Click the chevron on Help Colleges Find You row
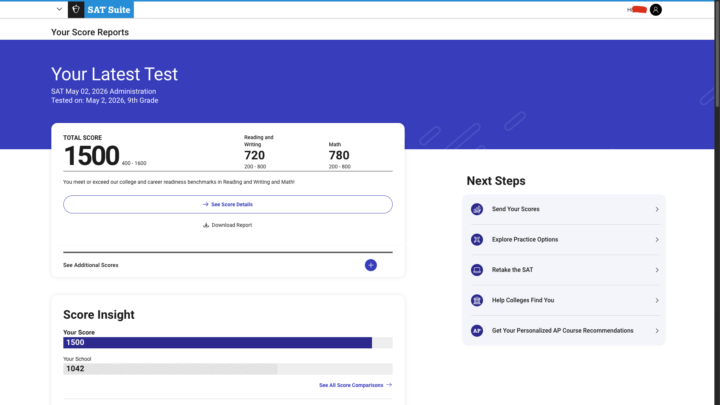The image size is (720, 405). (657, 300)
